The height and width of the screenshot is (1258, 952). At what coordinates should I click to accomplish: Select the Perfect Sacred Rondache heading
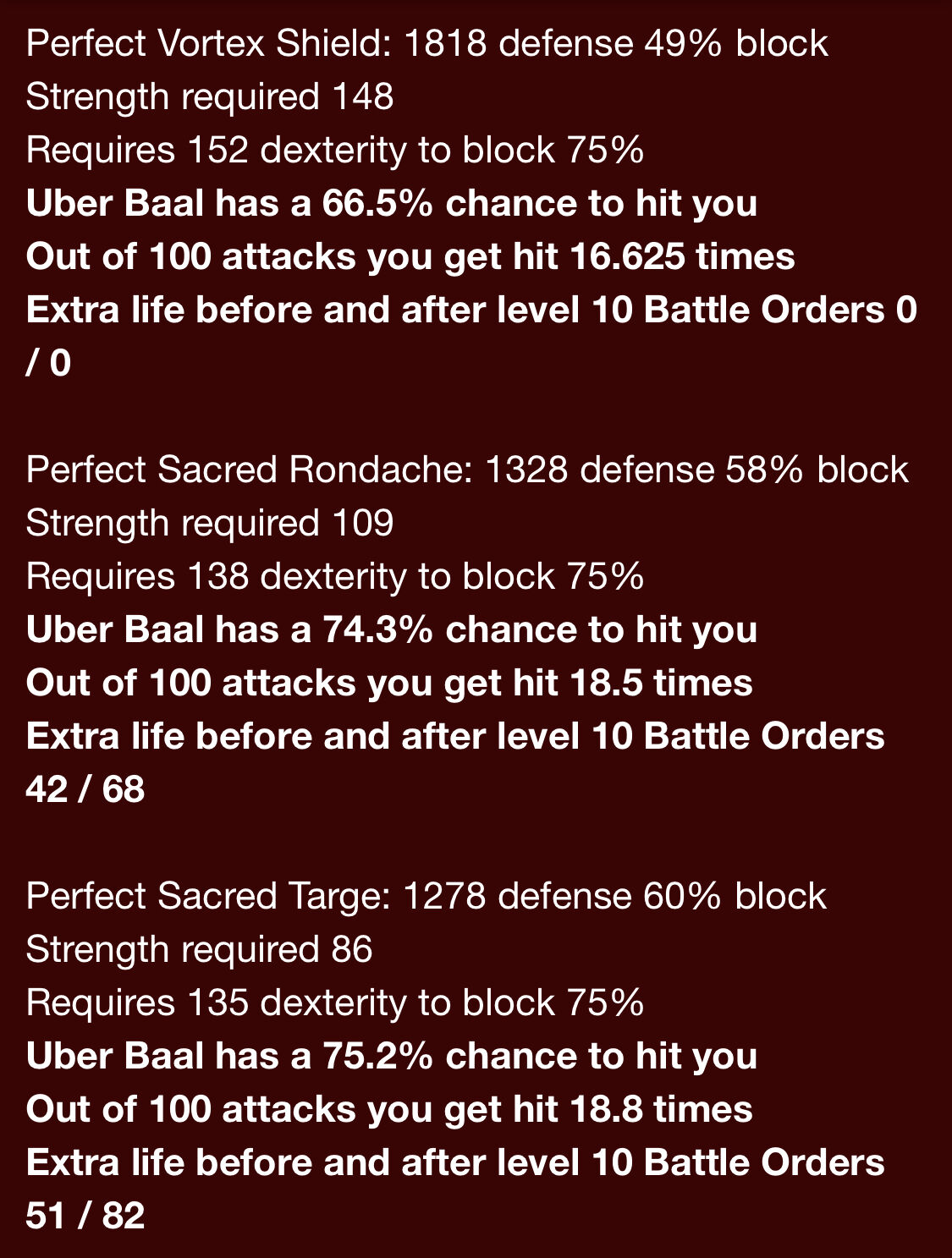click(467, 470)
